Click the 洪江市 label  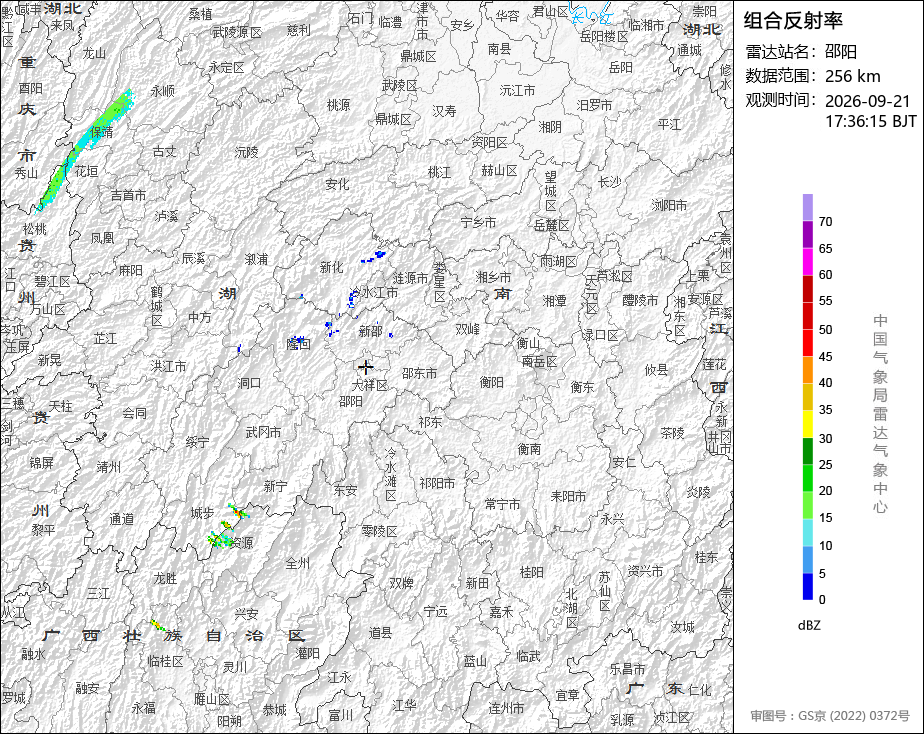[169, 366]
